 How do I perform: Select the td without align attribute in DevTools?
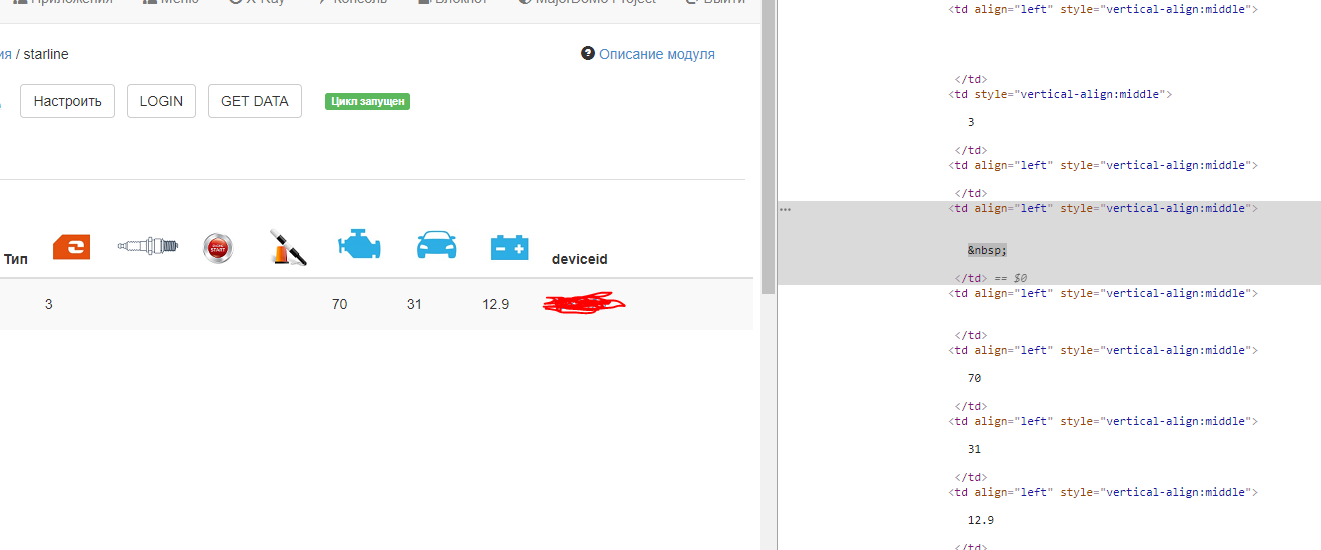pyautogui.click(x=1060, y=94)
